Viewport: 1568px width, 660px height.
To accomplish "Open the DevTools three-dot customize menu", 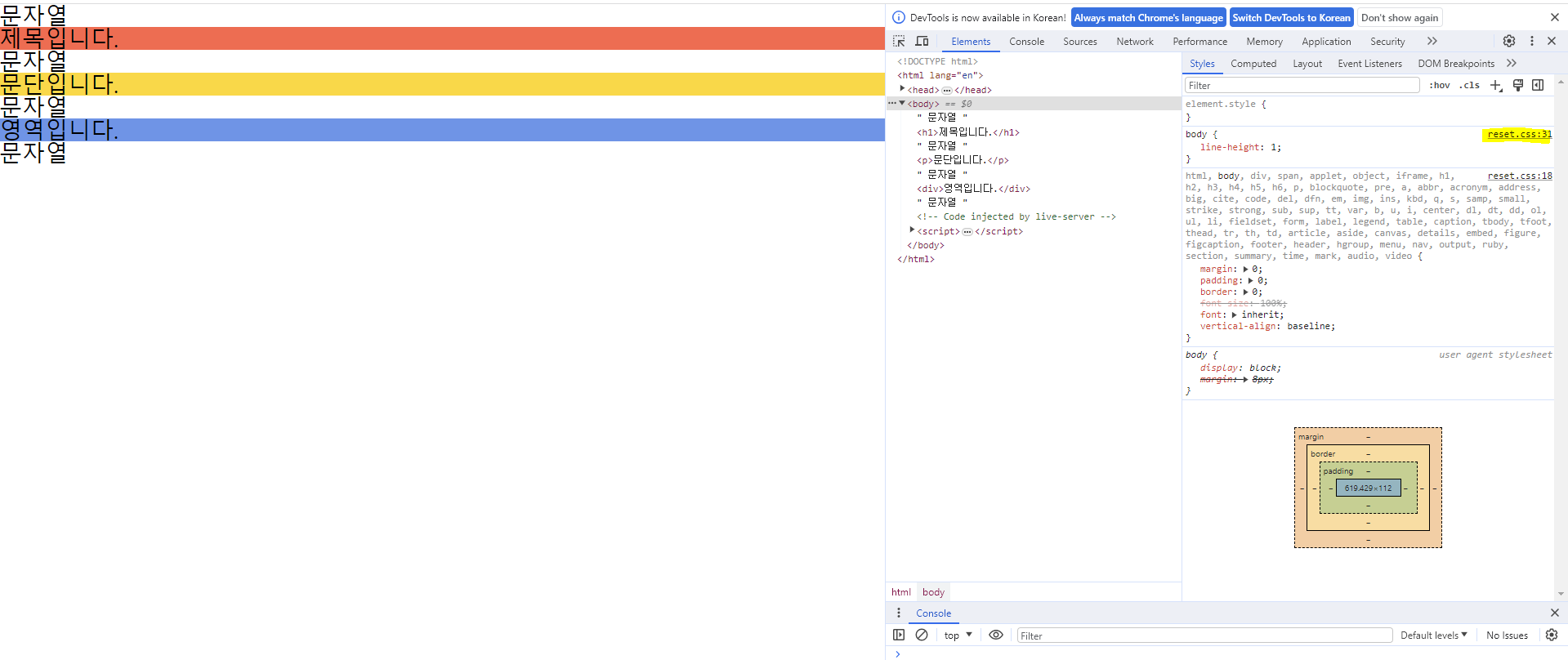I will (1532, 41).
